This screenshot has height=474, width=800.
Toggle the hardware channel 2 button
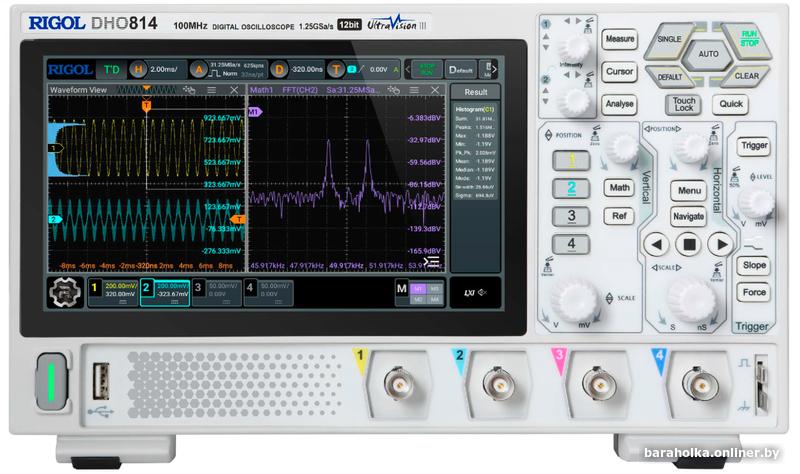tap(571, 188)
